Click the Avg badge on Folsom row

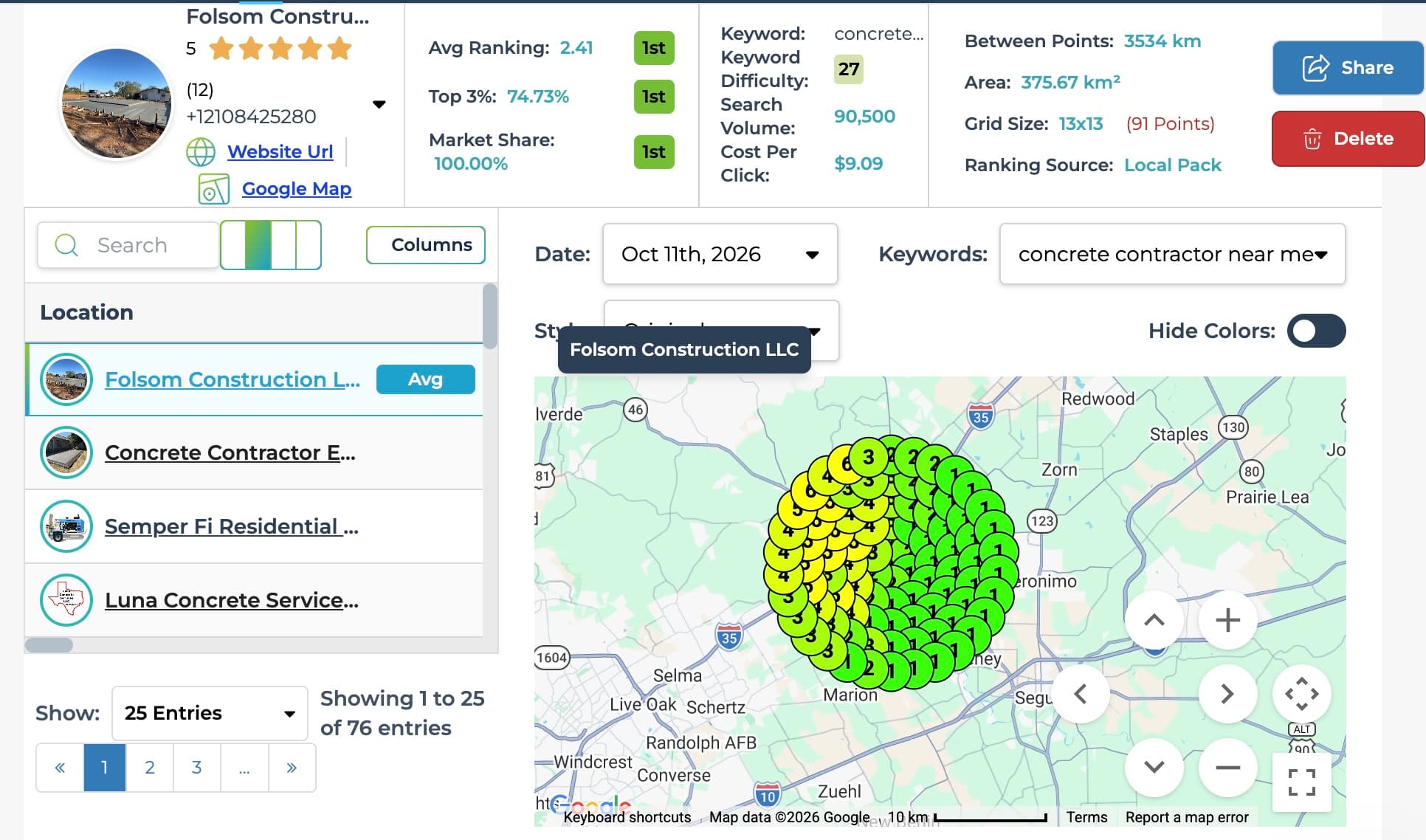tap(426, 379)
